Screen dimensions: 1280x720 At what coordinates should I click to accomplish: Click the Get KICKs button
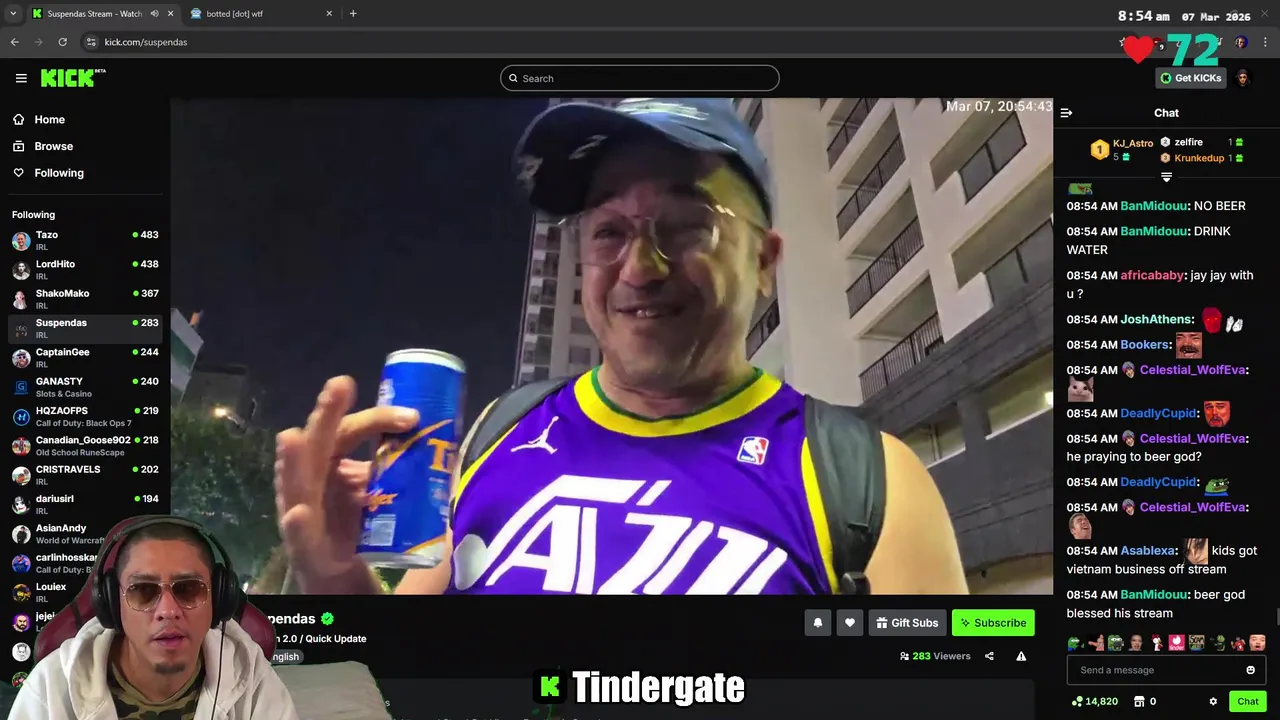[1190, 78]
